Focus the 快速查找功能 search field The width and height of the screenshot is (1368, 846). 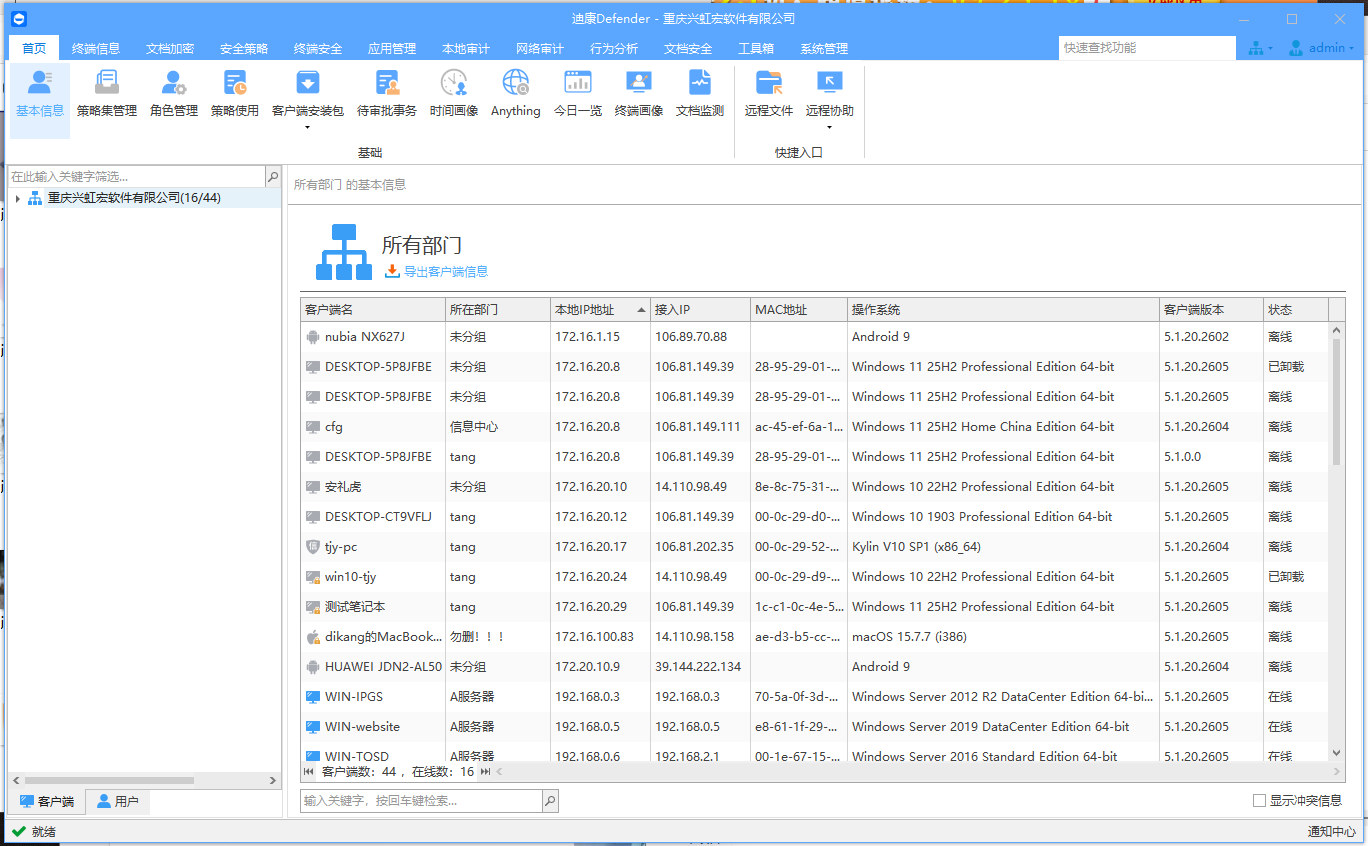[1148, 48]
